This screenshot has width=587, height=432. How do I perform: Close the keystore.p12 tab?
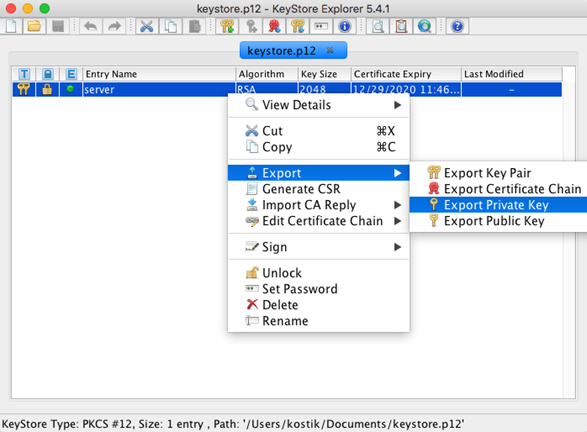pos(330,50)
